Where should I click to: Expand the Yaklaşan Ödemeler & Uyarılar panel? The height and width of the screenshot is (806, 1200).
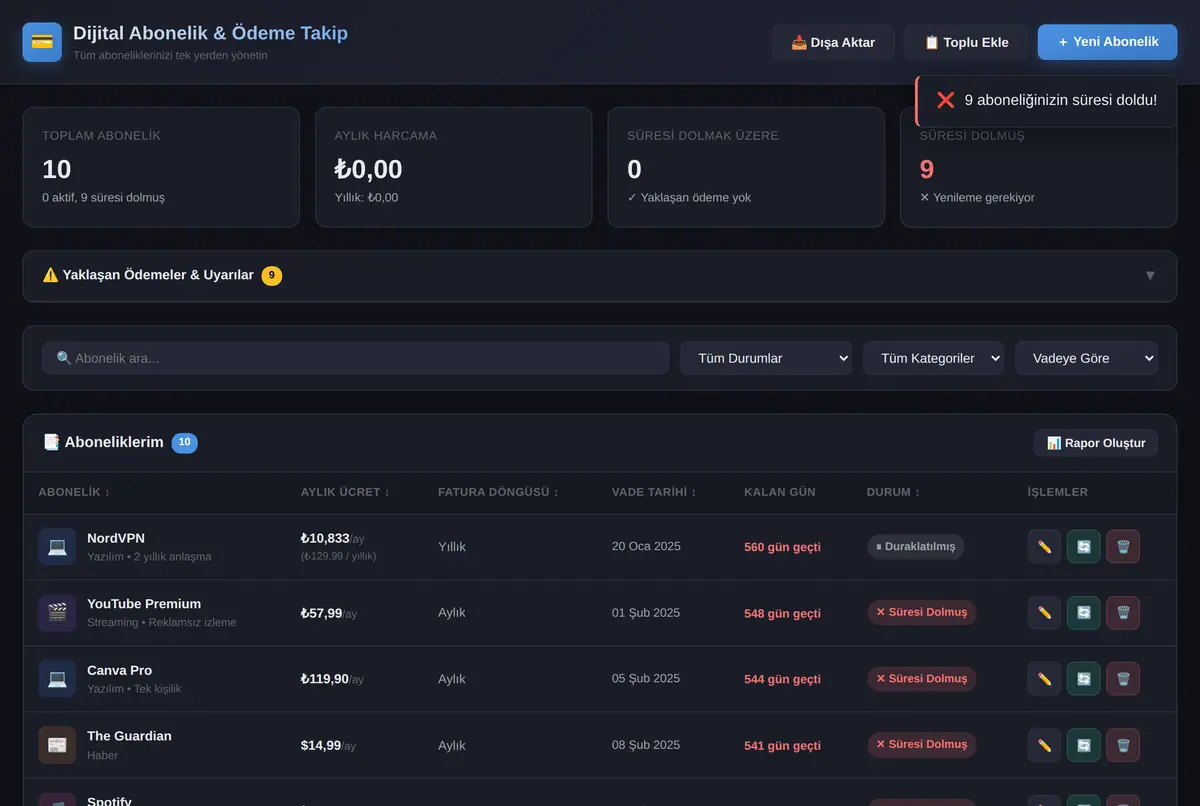[x=600, y=275]
